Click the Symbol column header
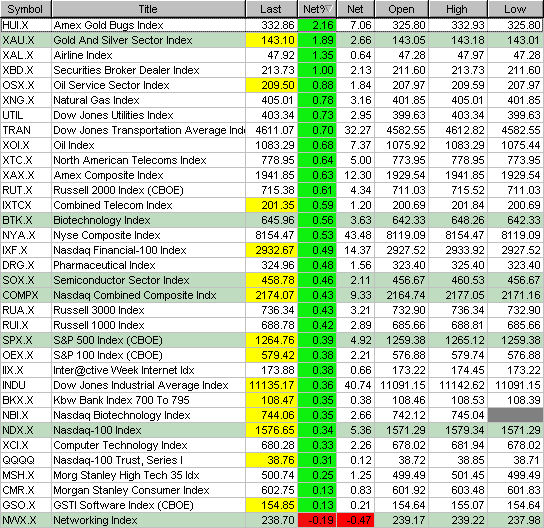The height and width of the screenshot is (528, 544). pos(26,9)
